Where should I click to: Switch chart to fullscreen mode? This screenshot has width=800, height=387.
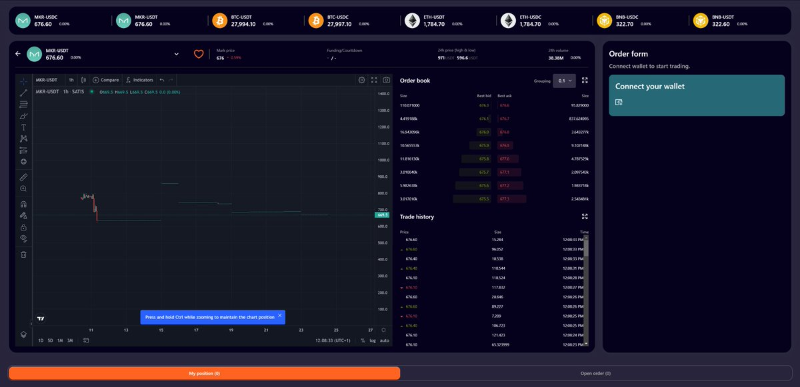(x=374, y=80)
